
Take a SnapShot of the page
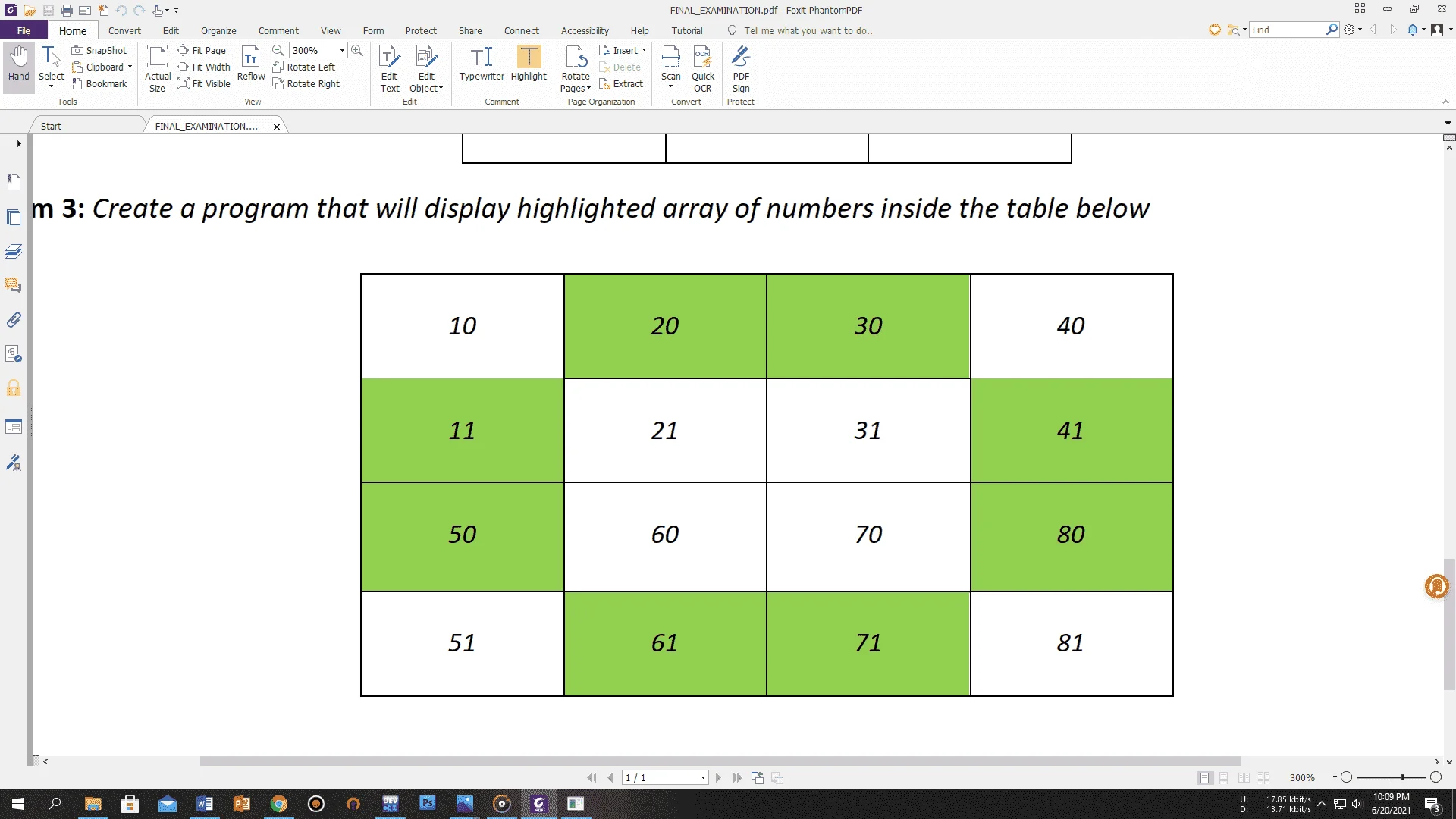[x=99, y=50]
